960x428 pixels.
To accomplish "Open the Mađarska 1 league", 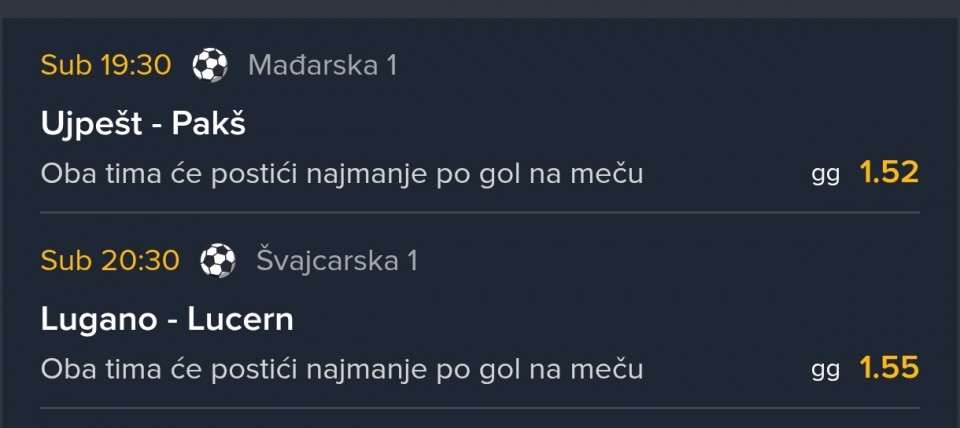I will [323, 65].
